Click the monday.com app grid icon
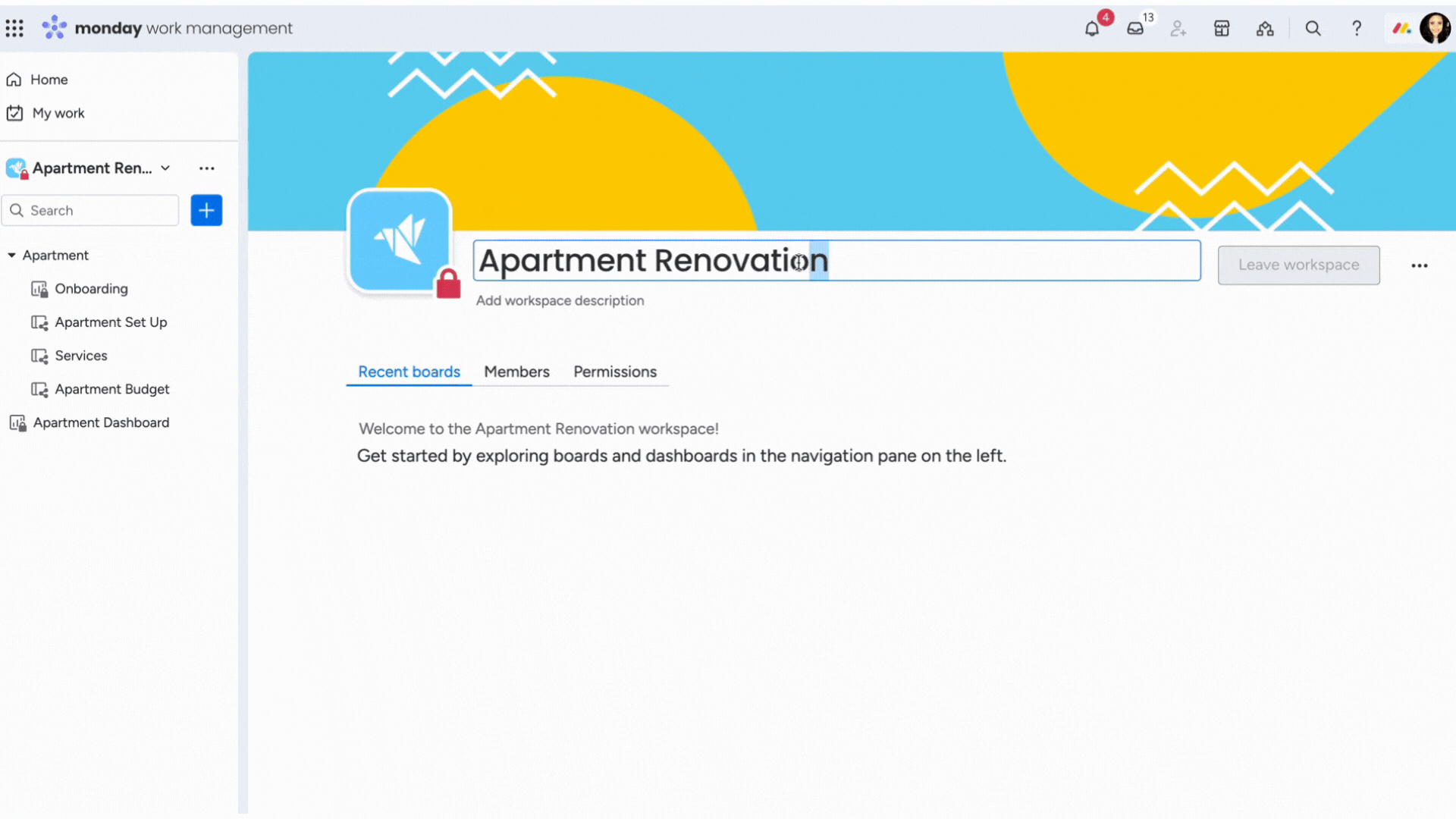The width and height of the screenshot is (1456, 819). point(15,28)
